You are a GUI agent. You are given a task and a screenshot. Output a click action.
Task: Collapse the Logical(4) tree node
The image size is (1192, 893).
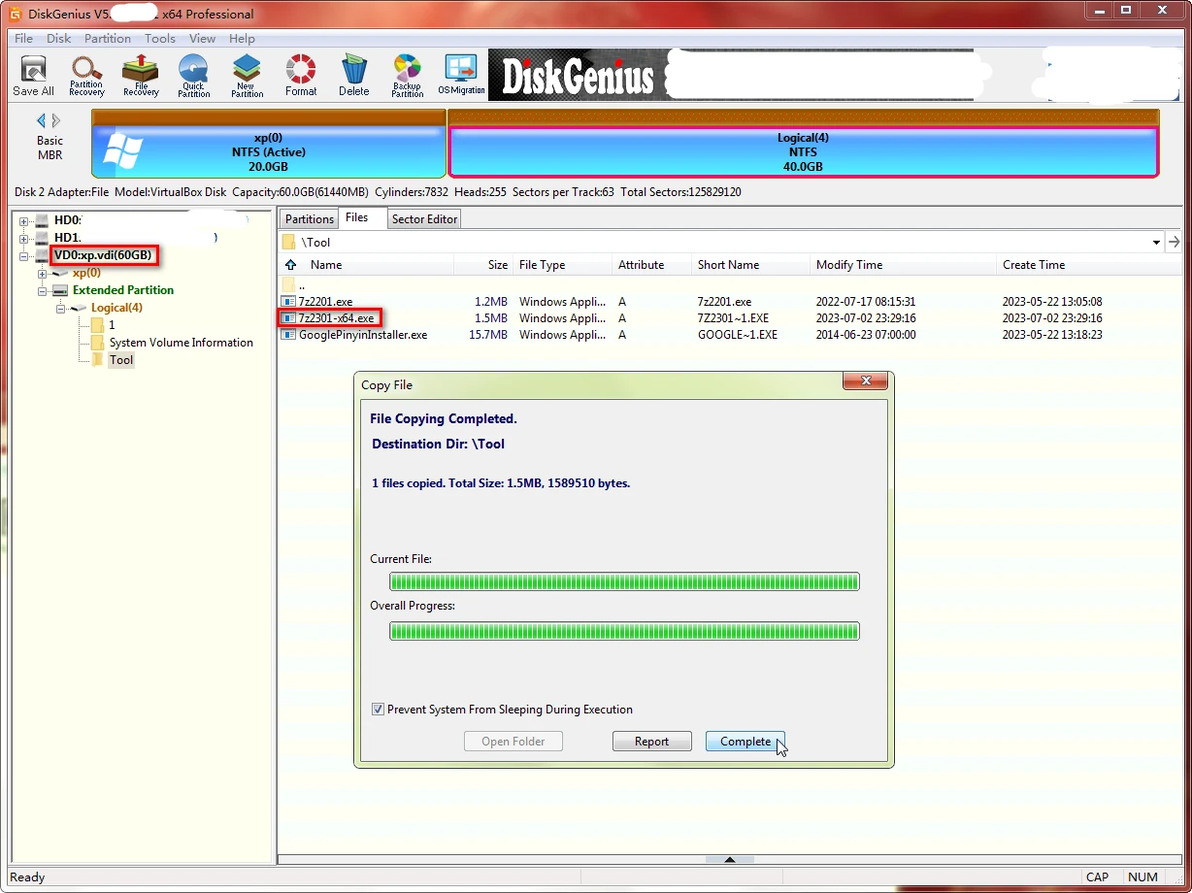coord(60,308)
